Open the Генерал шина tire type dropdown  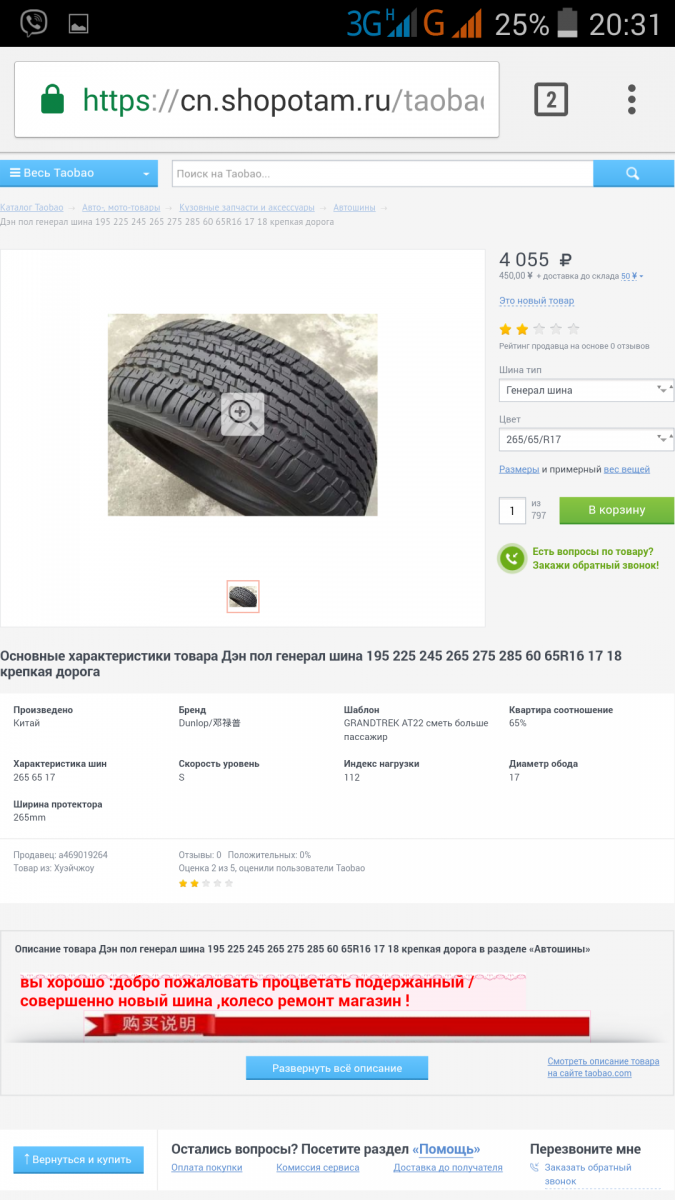pos(586,390)
